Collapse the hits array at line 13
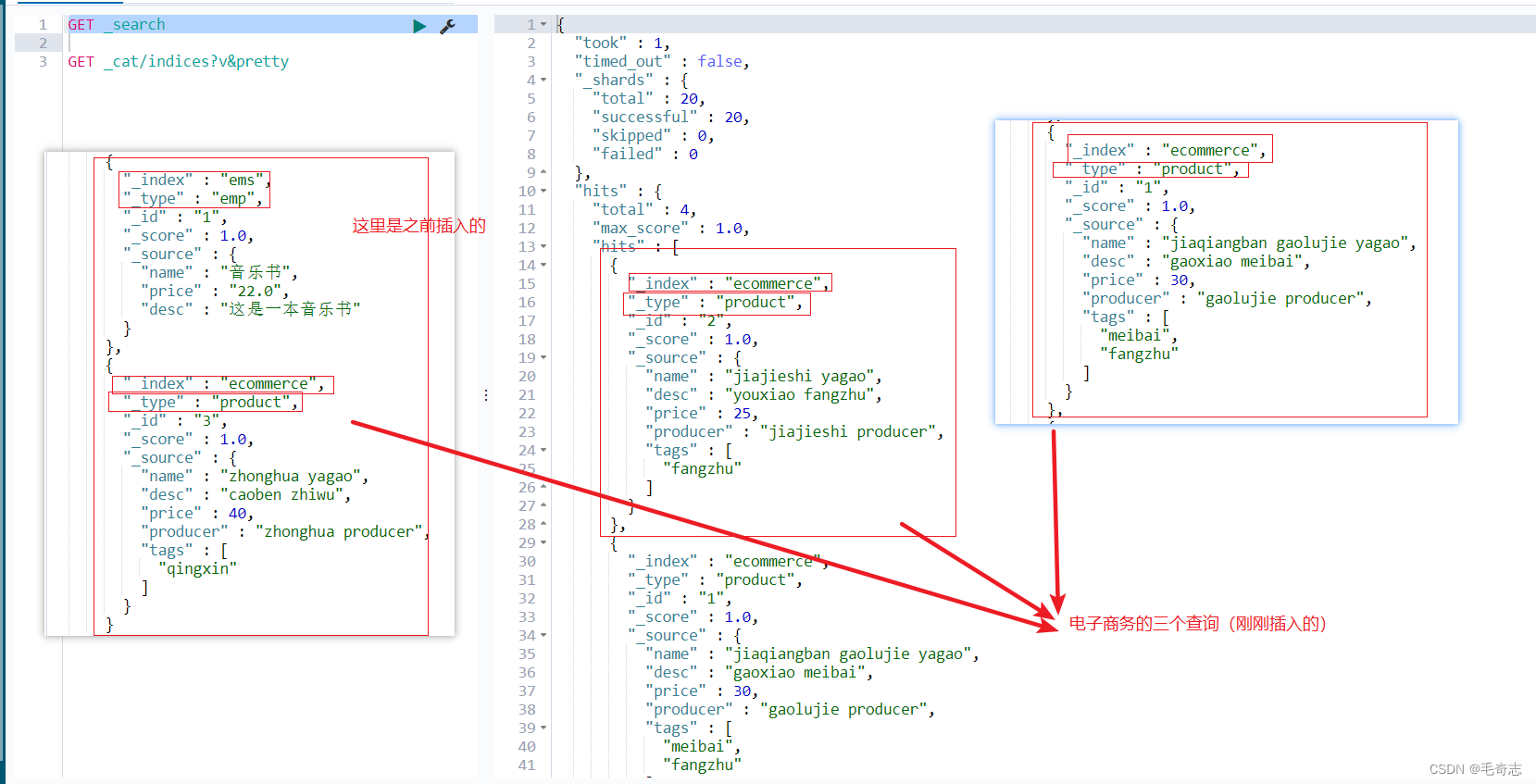Screen dimensions: 1536x784 click(543, 247)
